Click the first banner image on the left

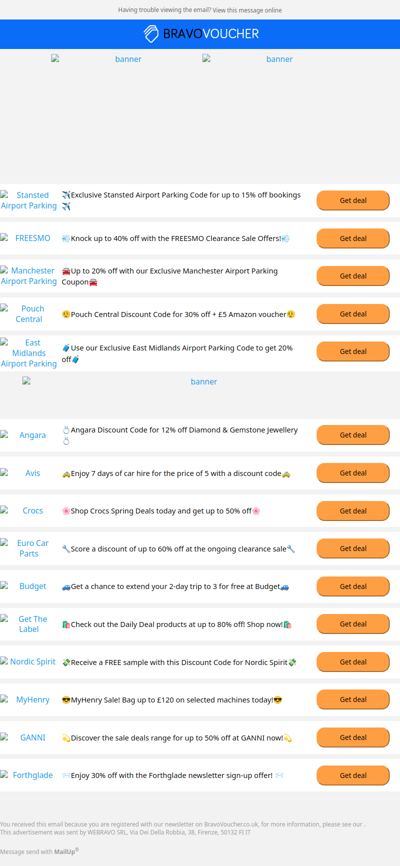(x=124, y=59)
